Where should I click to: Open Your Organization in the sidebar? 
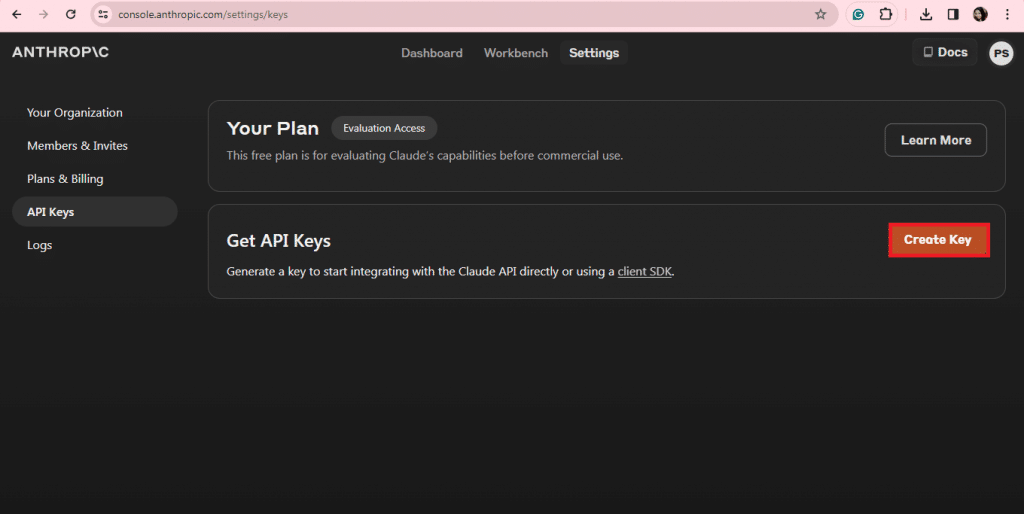point(74,113)
